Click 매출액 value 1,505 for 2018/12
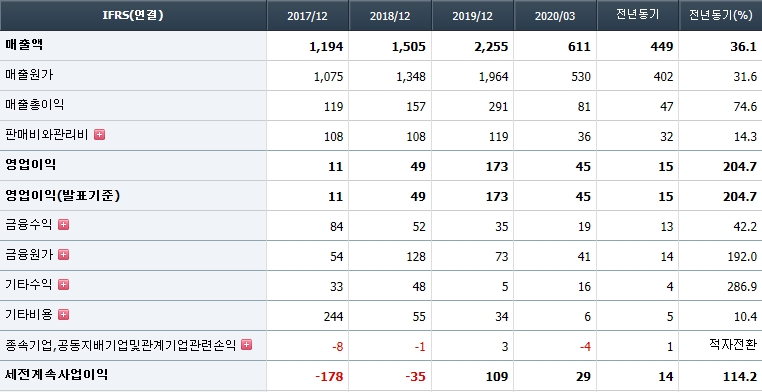The image size is (762, 392). [409, 47]
